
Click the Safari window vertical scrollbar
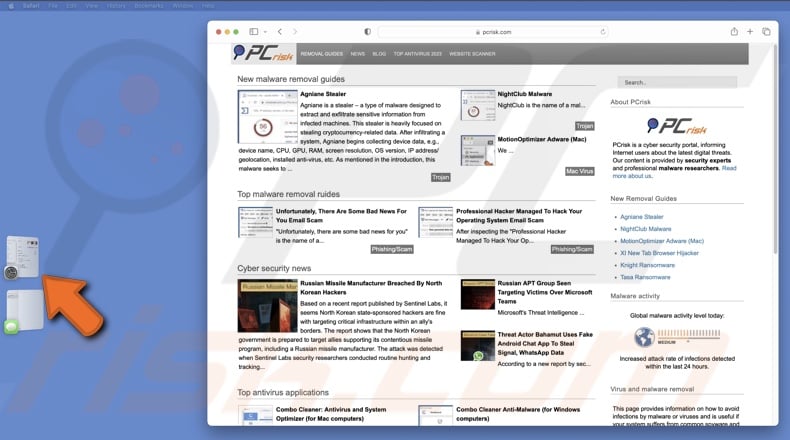(x=775, y=151)
